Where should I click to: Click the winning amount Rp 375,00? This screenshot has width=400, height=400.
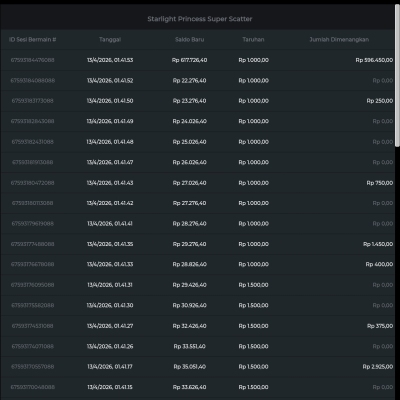click(x=380, y=326)
